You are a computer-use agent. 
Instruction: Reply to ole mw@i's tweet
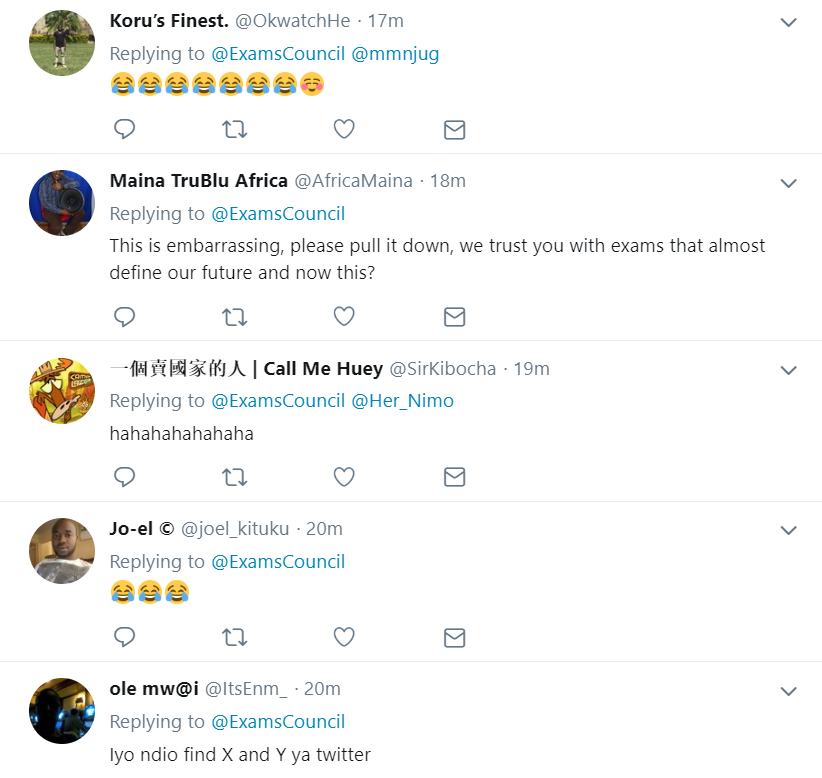click(x=124, y=776)
